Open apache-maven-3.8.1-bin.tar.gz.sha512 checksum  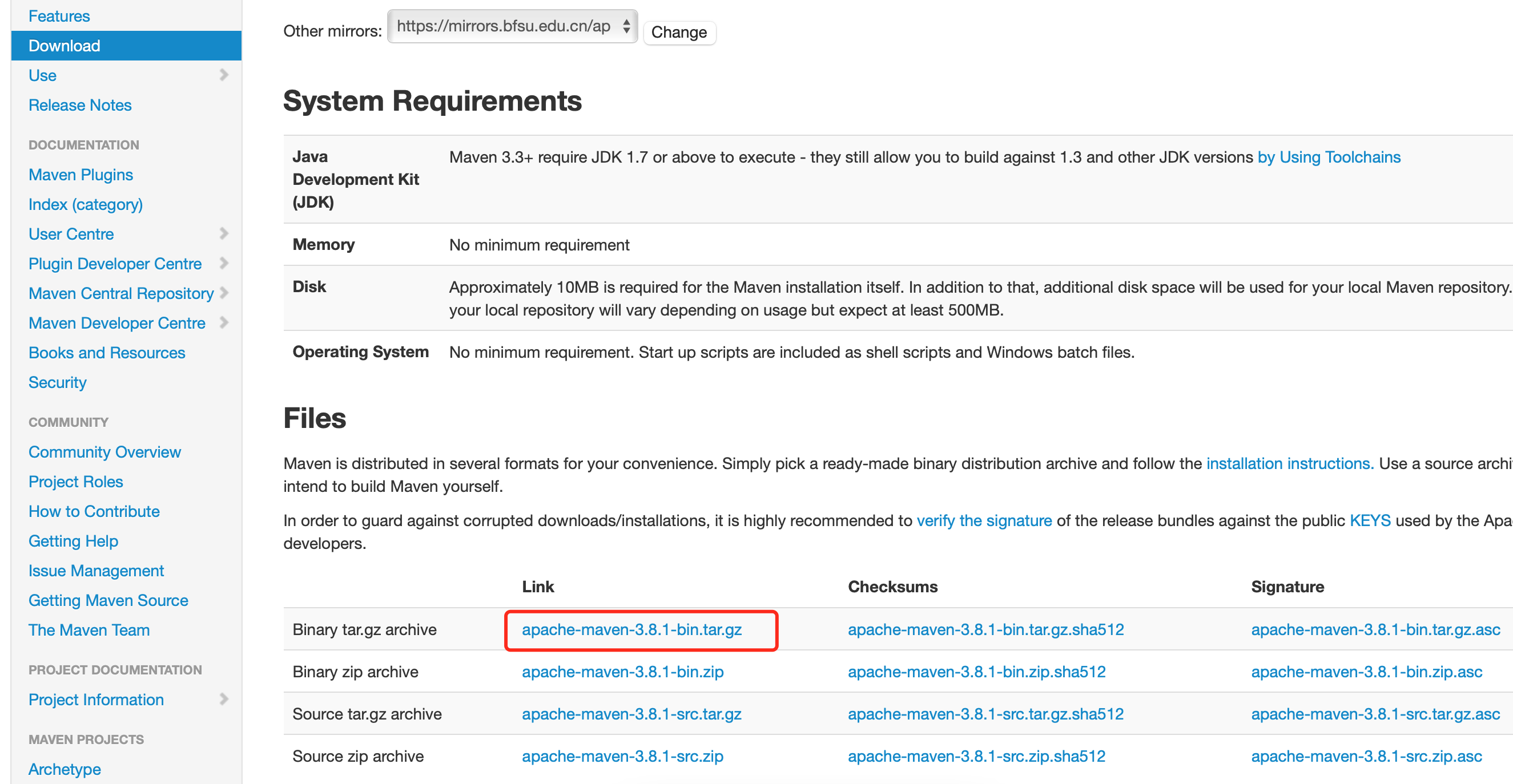[x=985, y=630]
